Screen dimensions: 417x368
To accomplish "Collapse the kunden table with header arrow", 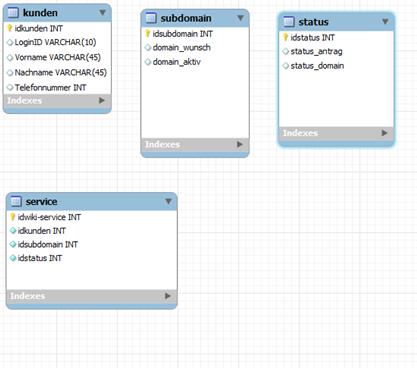I will 102,12.
